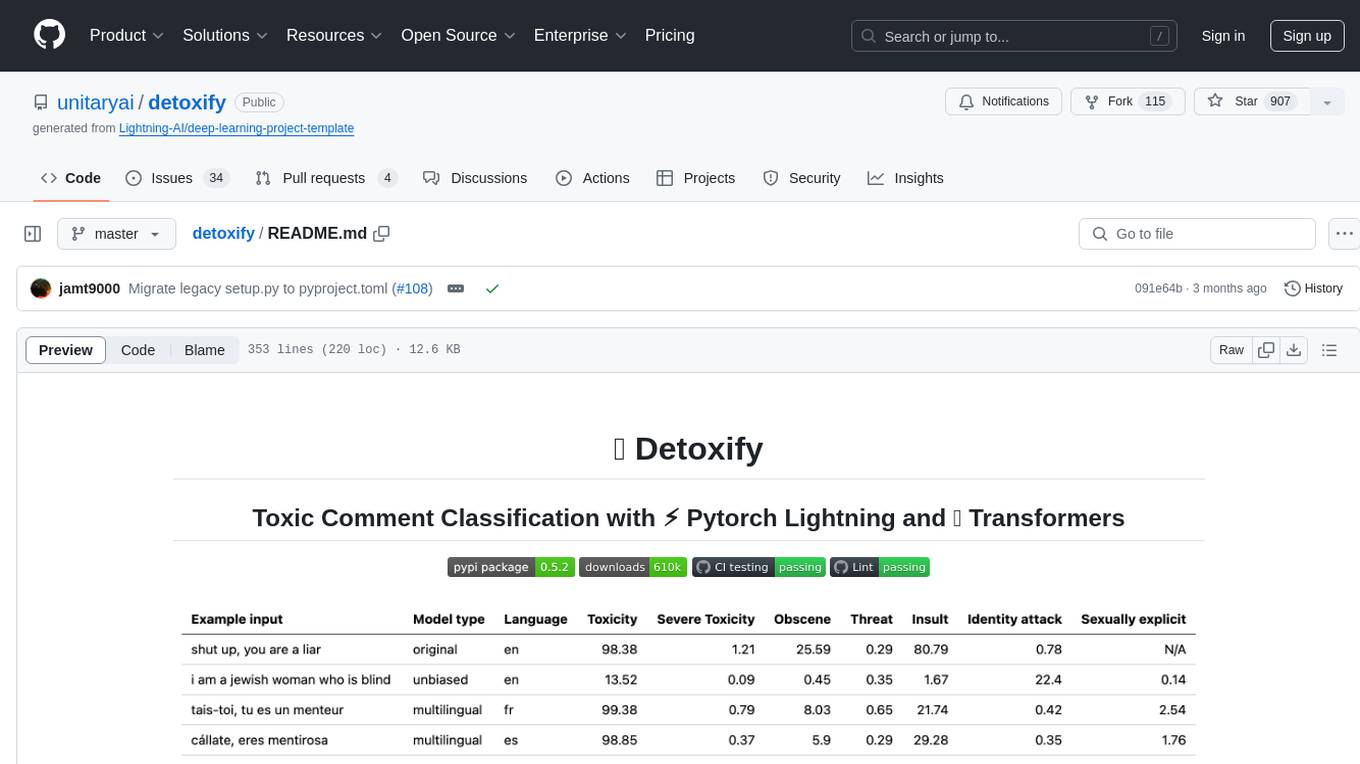Click the Detoxify heading
The image size is (1360, 764).
pyautogui.click(x=688, y=448)
